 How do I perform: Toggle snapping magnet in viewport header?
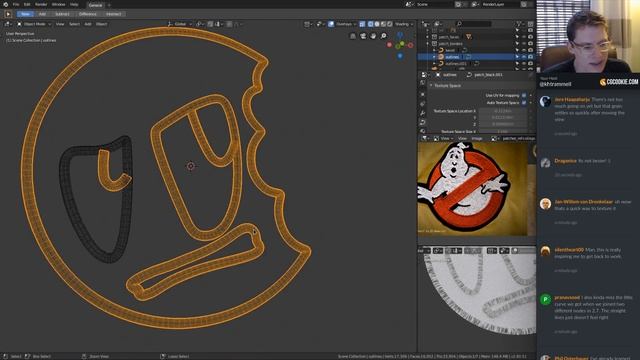tap(210, 24)
